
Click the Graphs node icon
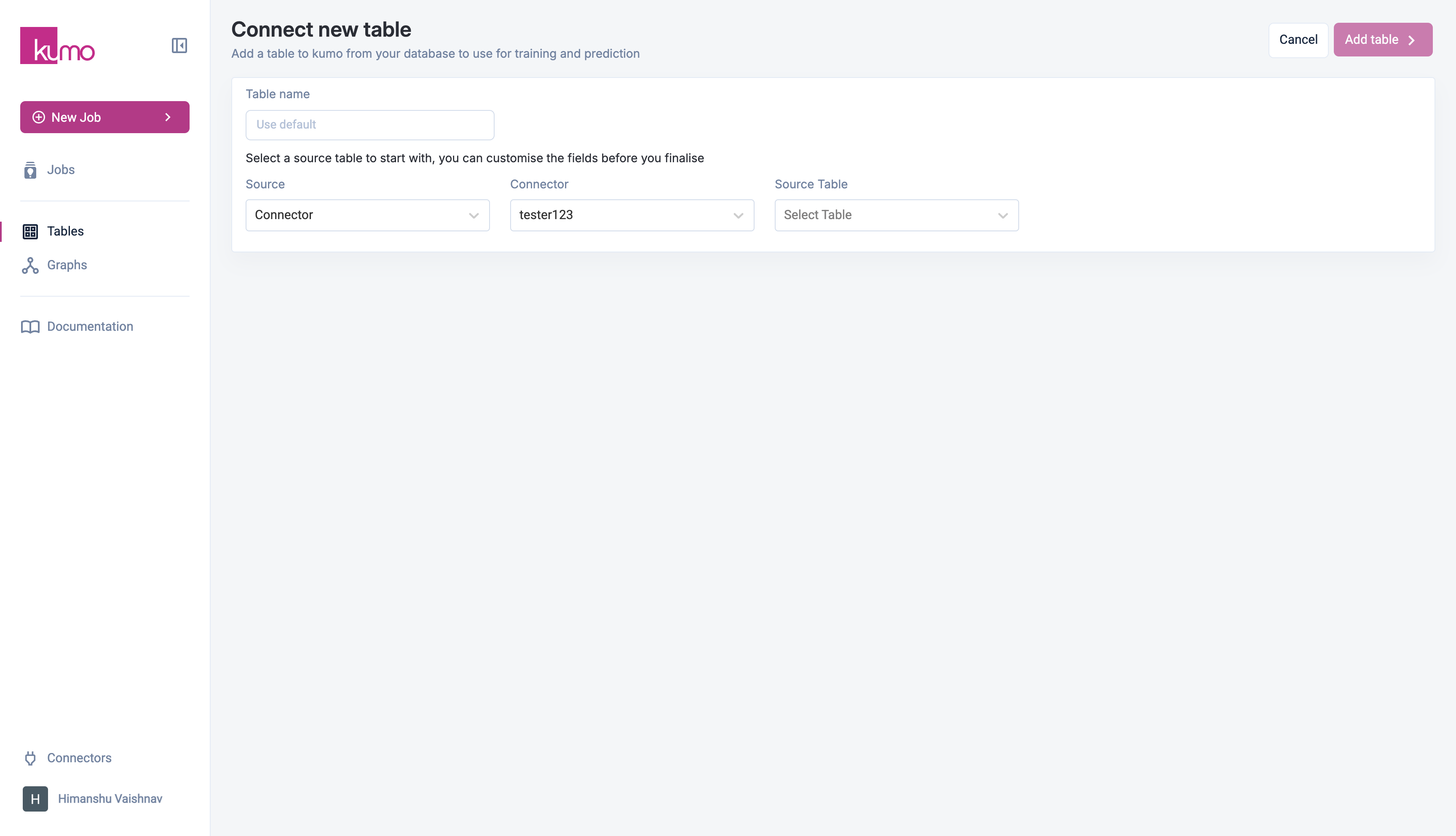(x=30, y=265)
